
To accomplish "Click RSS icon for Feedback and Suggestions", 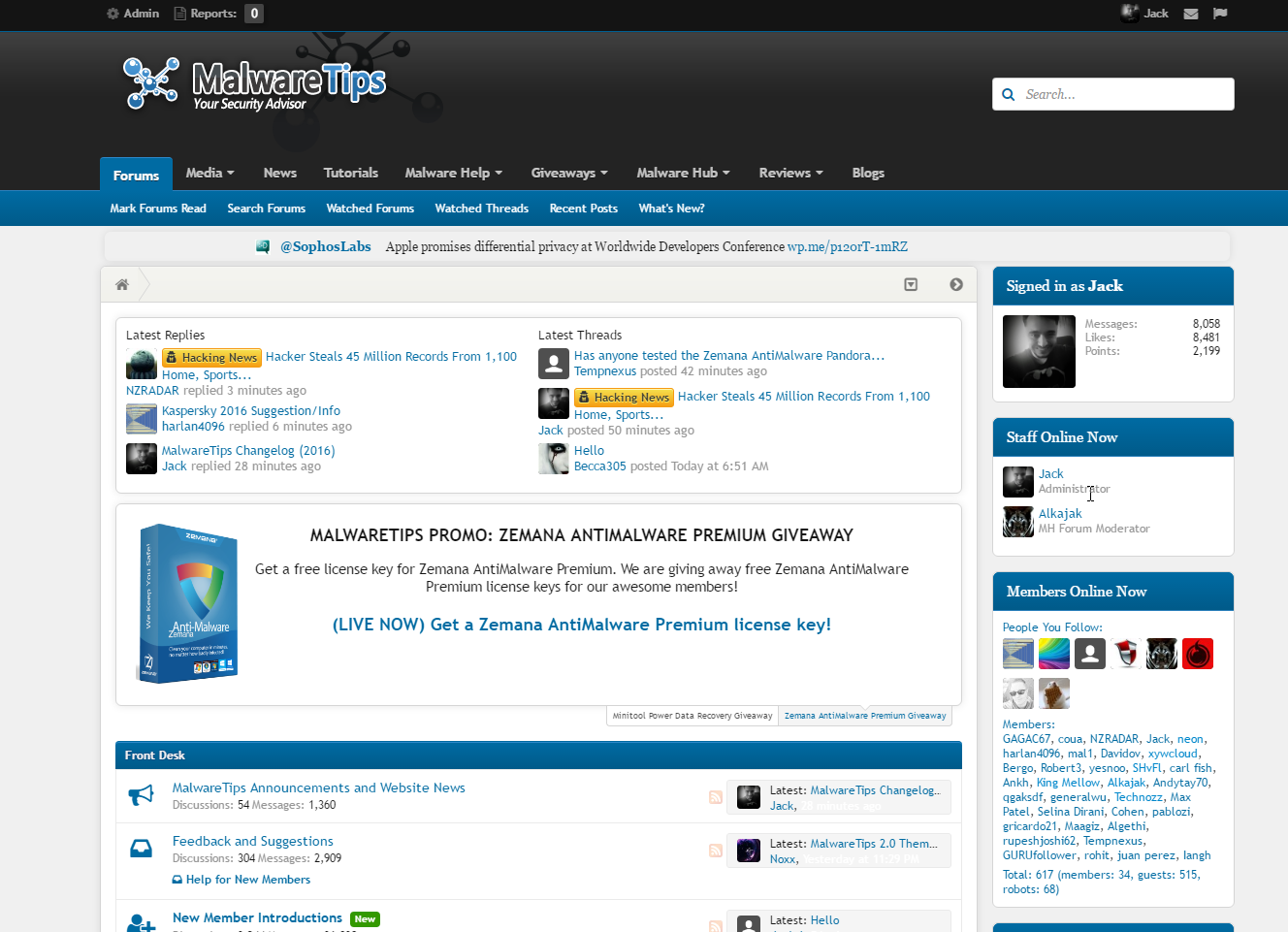I will click(716, 851).
